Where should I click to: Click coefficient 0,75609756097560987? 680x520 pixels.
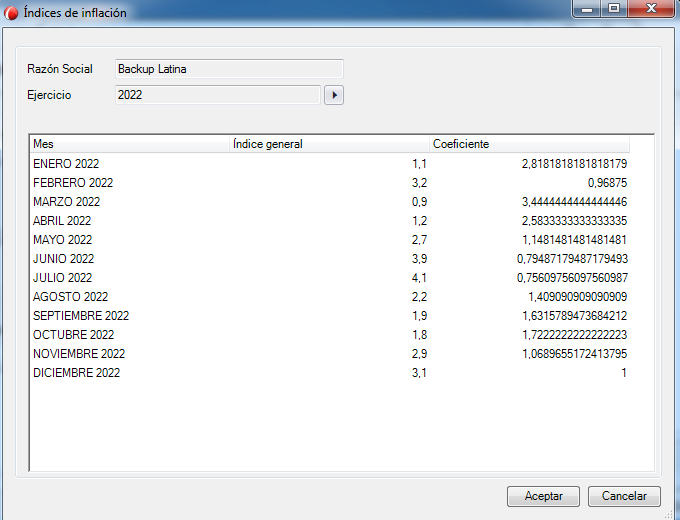coord(572,278)
